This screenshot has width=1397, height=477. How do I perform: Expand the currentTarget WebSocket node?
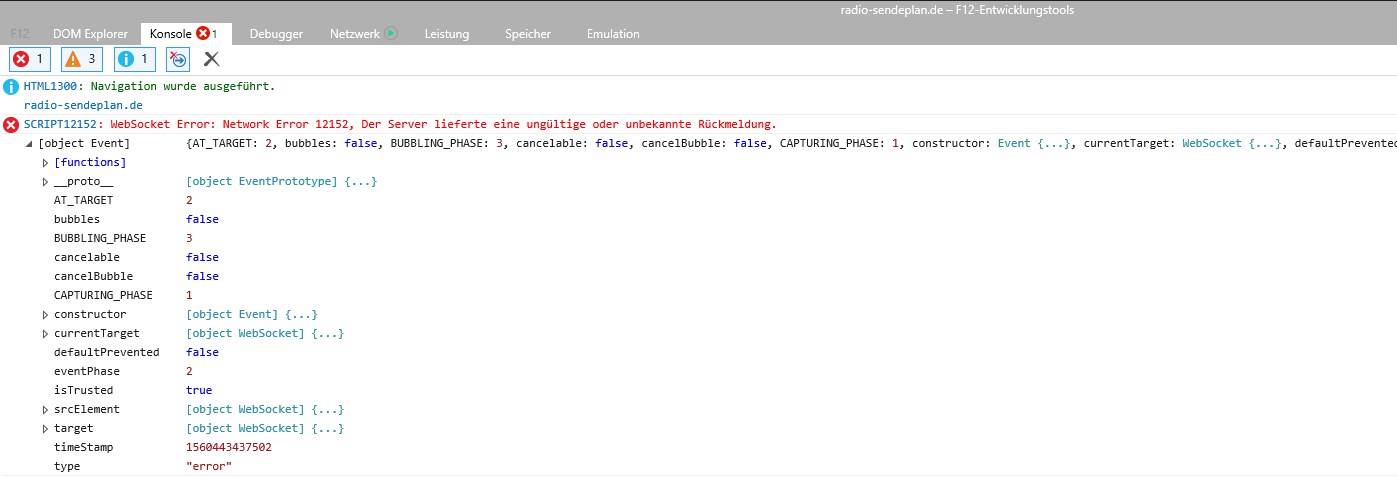pos(45,333)
